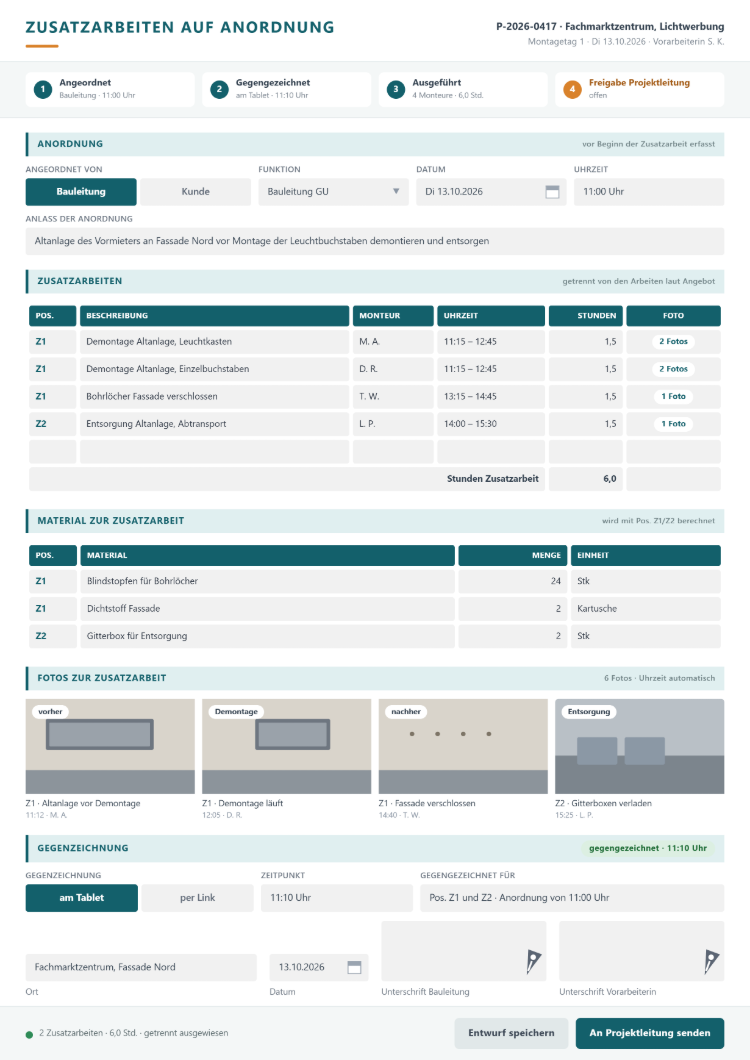The width and height of the screenshot is (750, 1060).
Task: Choose am Tablet countersignature mode
Action: [x=82, y=898]
